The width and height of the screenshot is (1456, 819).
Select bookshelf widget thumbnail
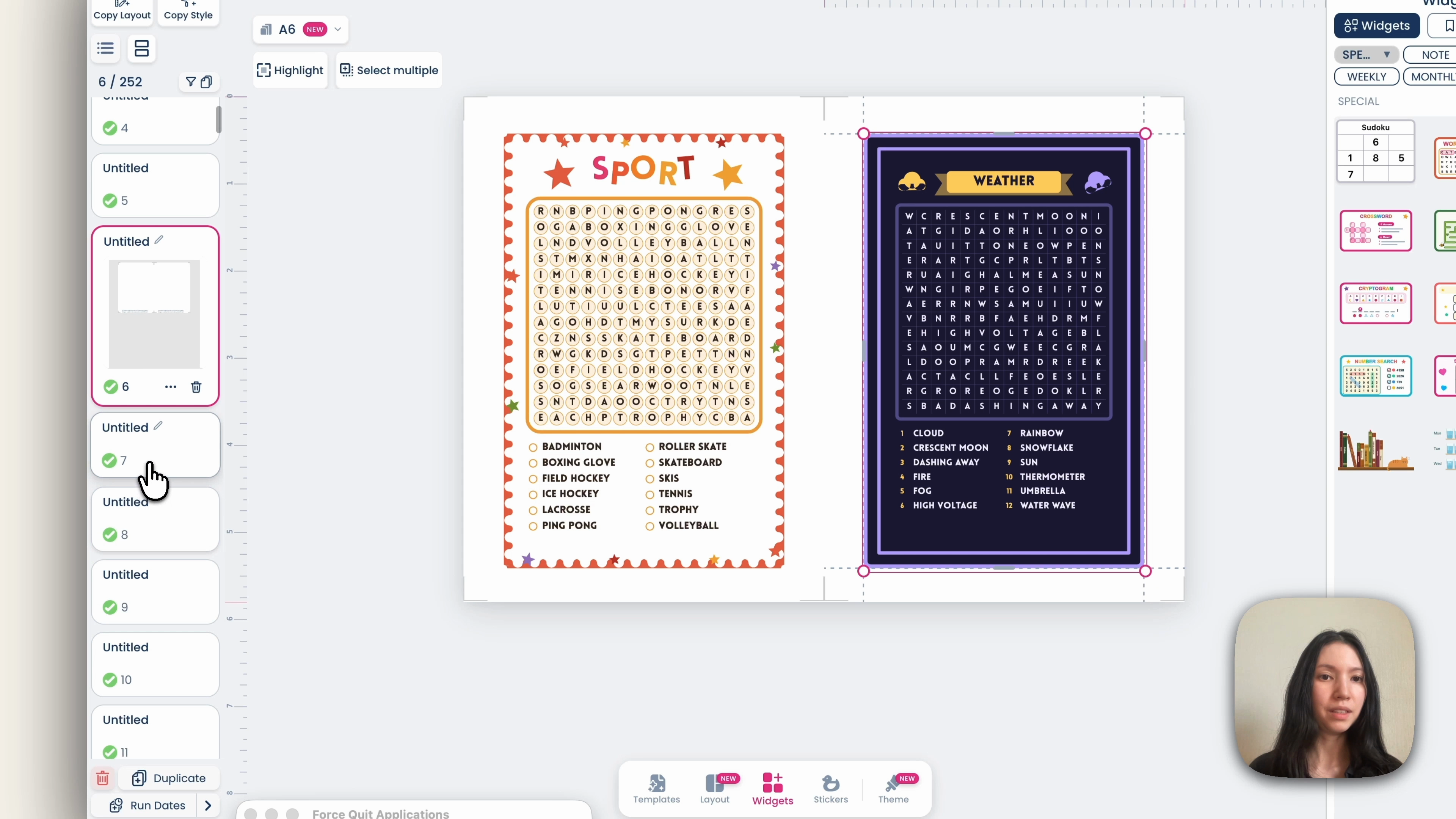pos(1376,450)
